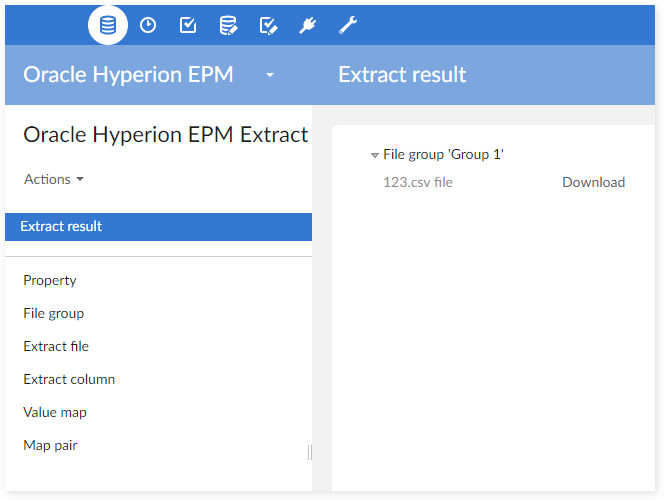Click the wrench tools icon
664x500 pixels.
[348, 25]
